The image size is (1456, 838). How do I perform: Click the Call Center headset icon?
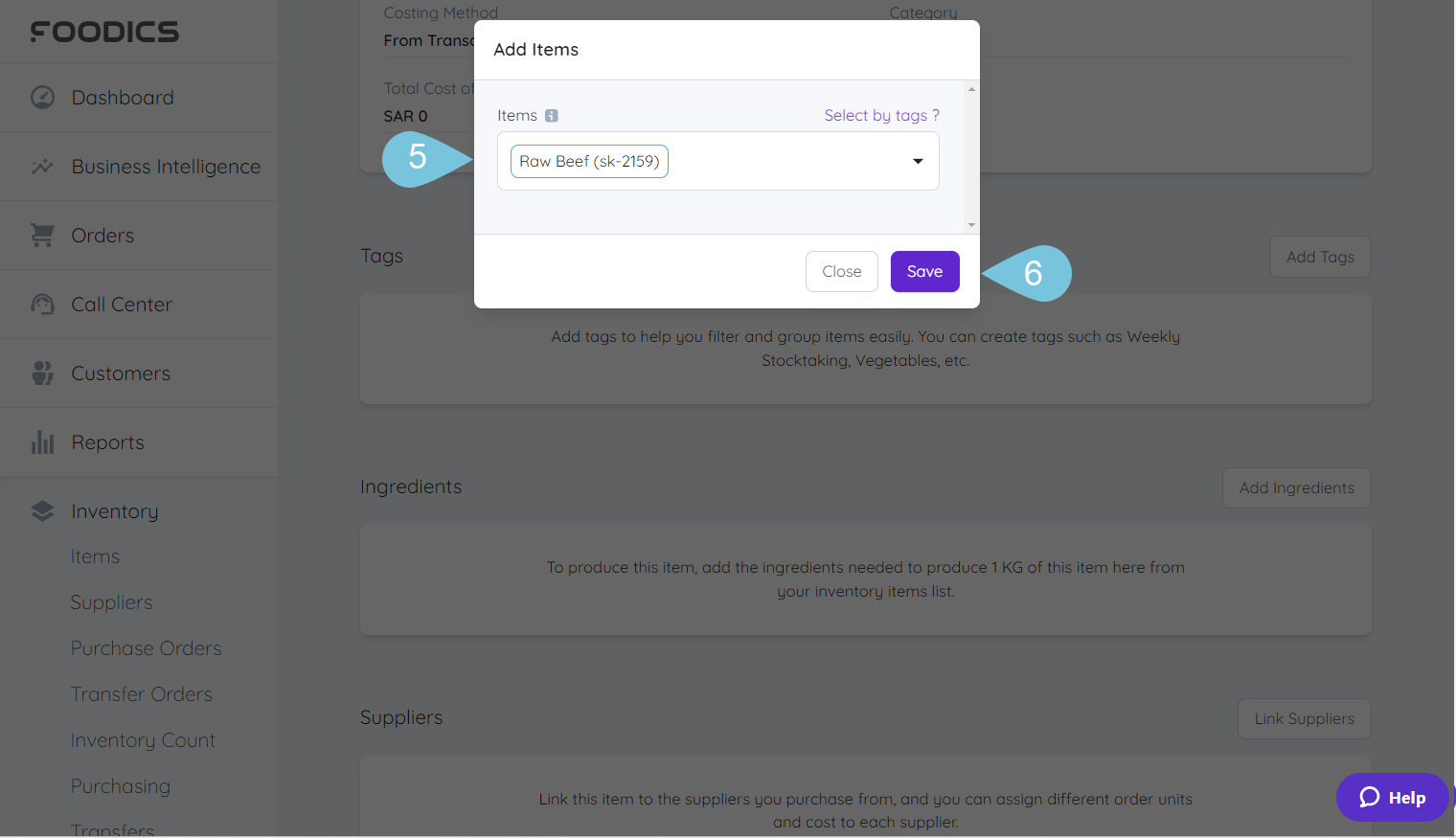(42, 305)
